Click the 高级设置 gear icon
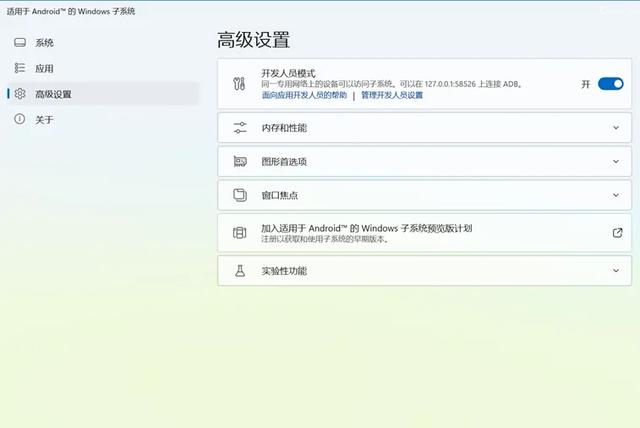640x428 pixels. click(20, 93)
